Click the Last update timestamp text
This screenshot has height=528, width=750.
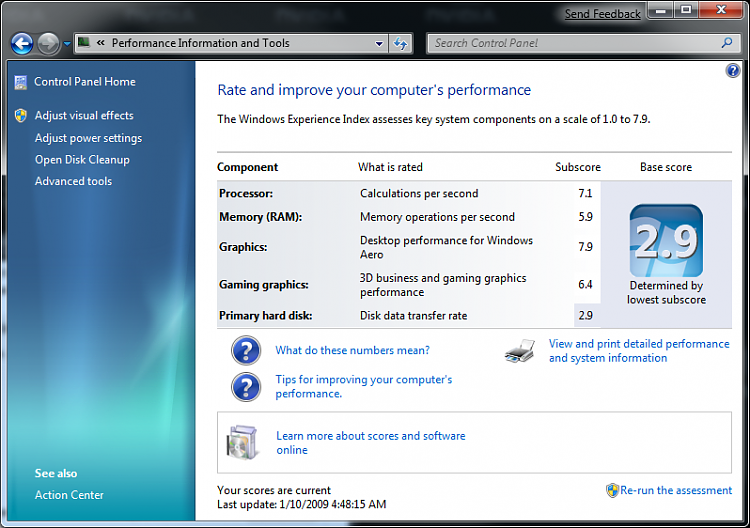click(x=301, y=505)
